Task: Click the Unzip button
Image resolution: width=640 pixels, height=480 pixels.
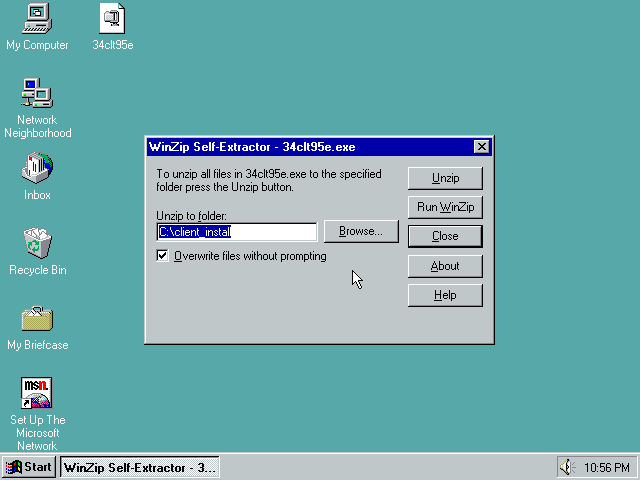Action: 445,178
